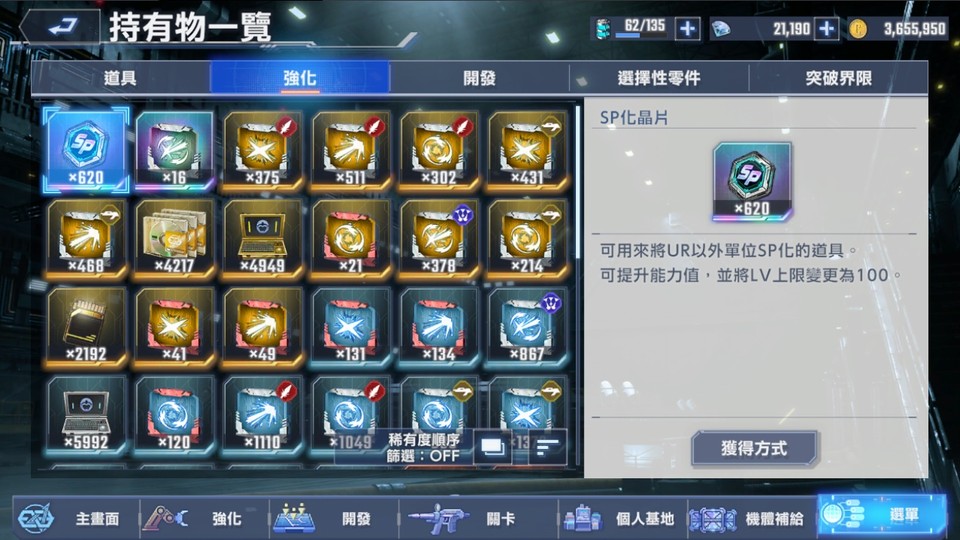Add energy with the plus beside 62/135
This screenshot has width=960, height=540.
(x=687, y=28)
